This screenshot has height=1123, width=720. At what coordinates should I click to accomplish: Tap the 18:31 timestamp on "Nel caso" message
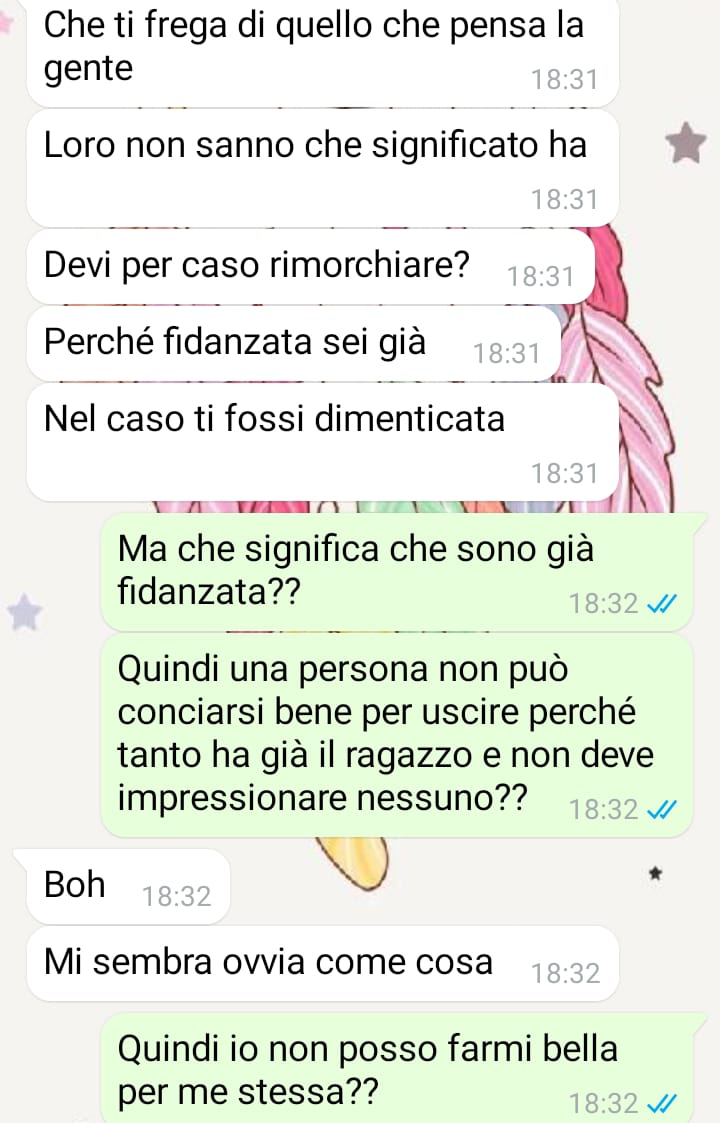pyautogui.click(x=565, y=473)
